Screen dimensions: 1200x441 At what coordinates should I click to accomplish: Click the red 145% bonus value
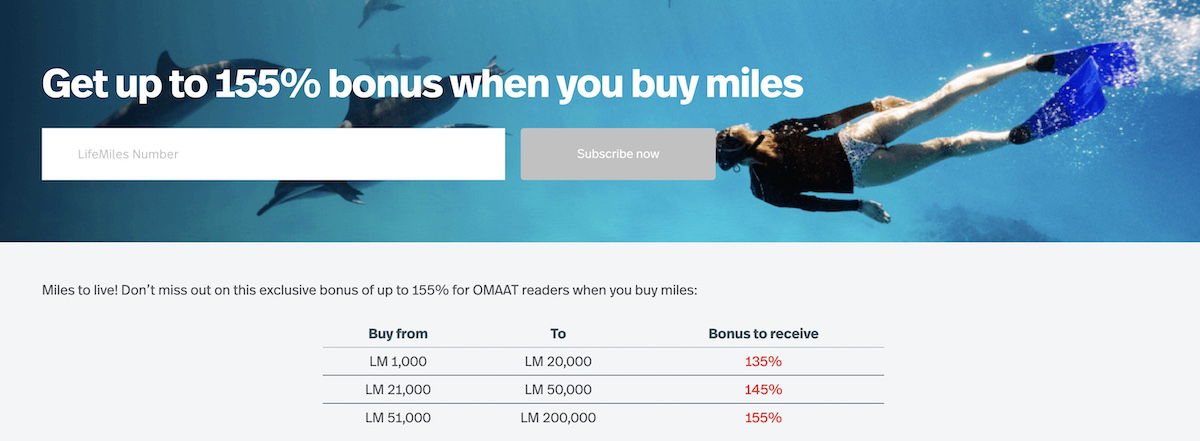[x=763, y=389]
